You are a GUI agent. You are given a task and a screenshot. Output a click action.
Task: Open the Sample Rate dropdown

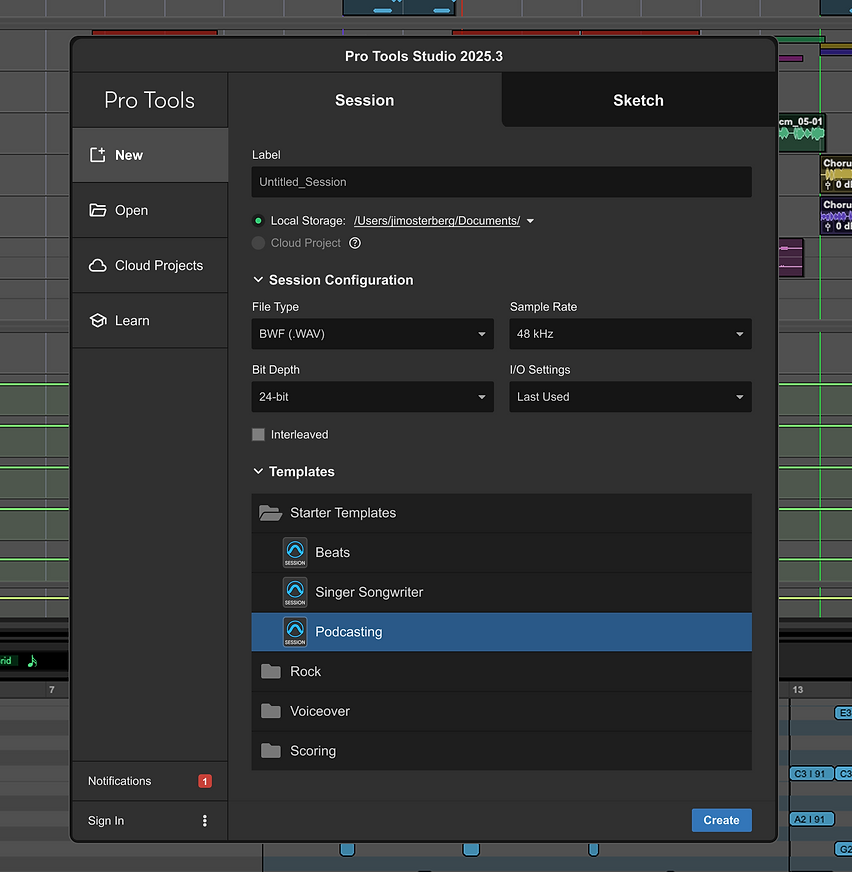click(x=630, y=334)
